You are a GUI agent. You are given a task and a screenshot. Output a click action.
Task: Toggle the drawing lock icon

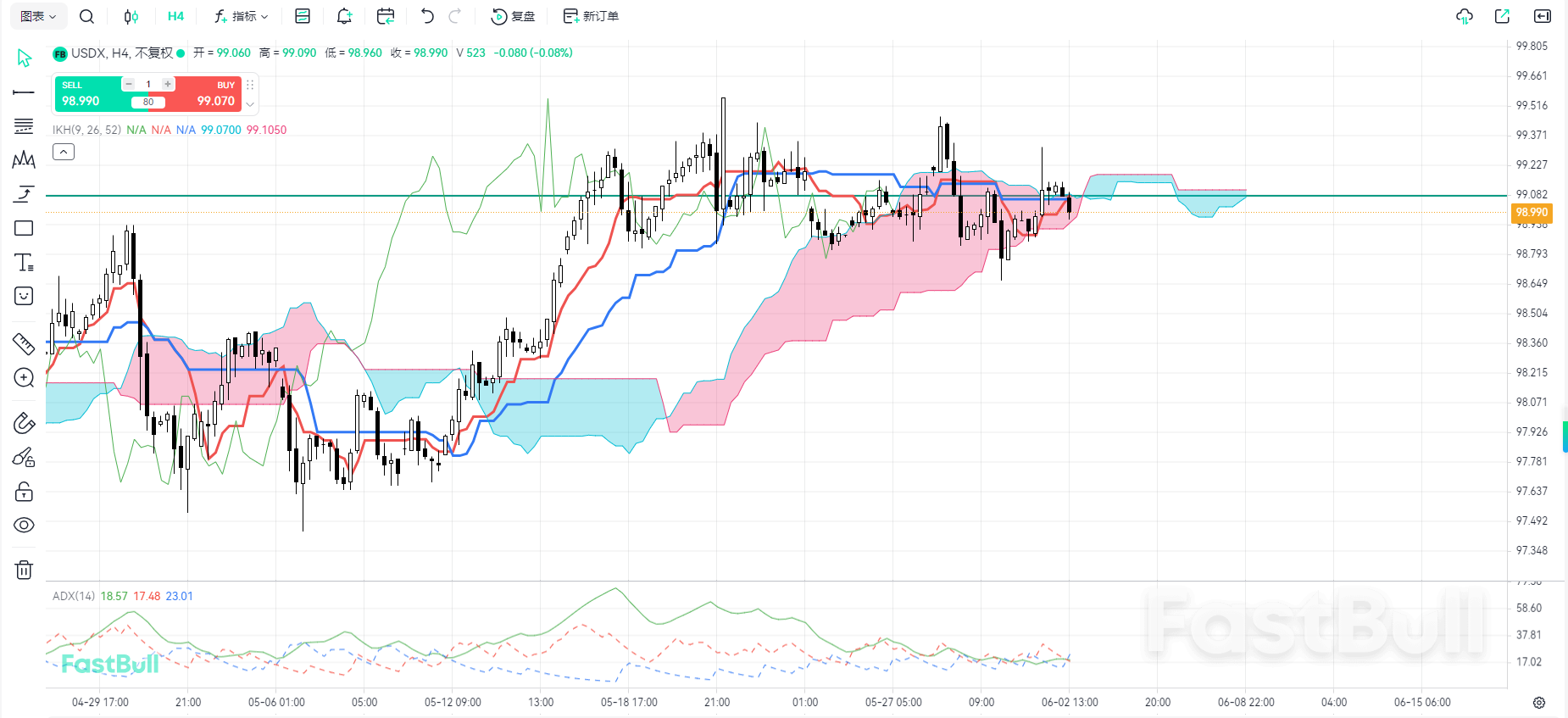24,492
